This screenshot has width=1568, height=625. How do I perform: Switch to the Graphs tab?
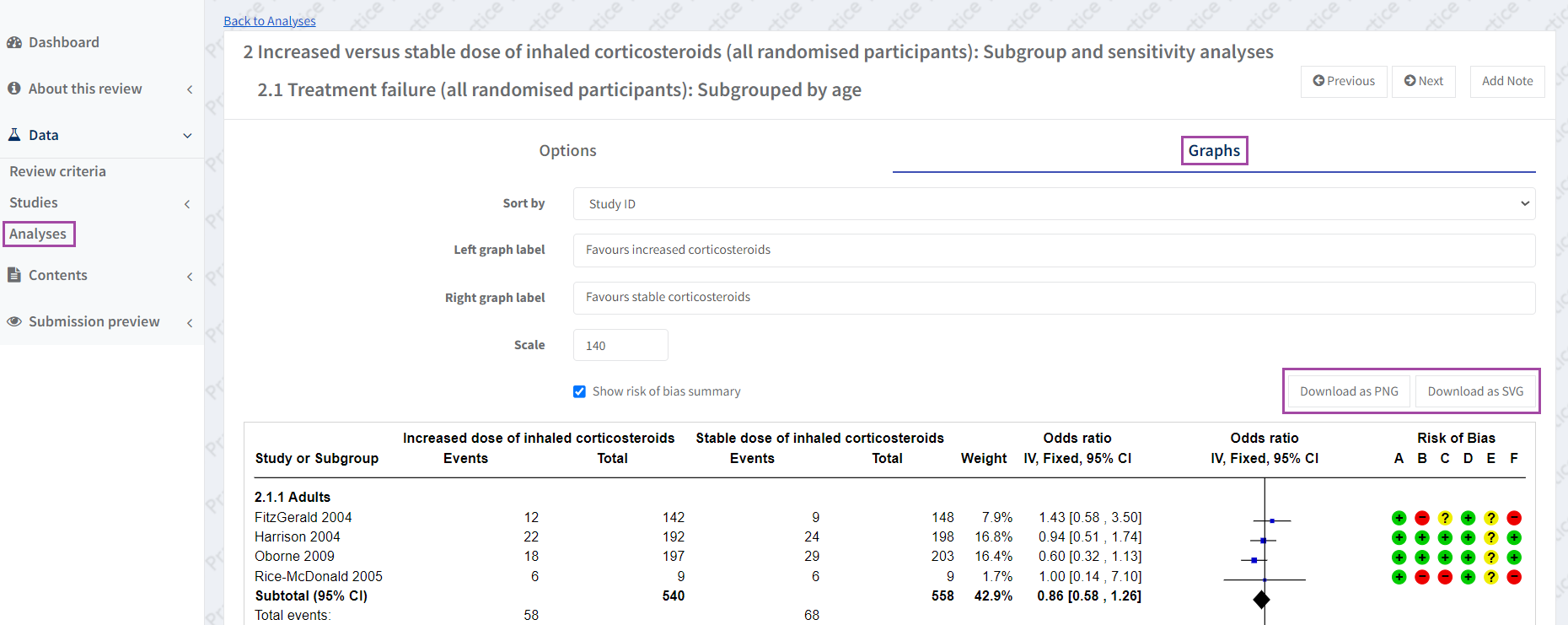[x=1214, y=151]
